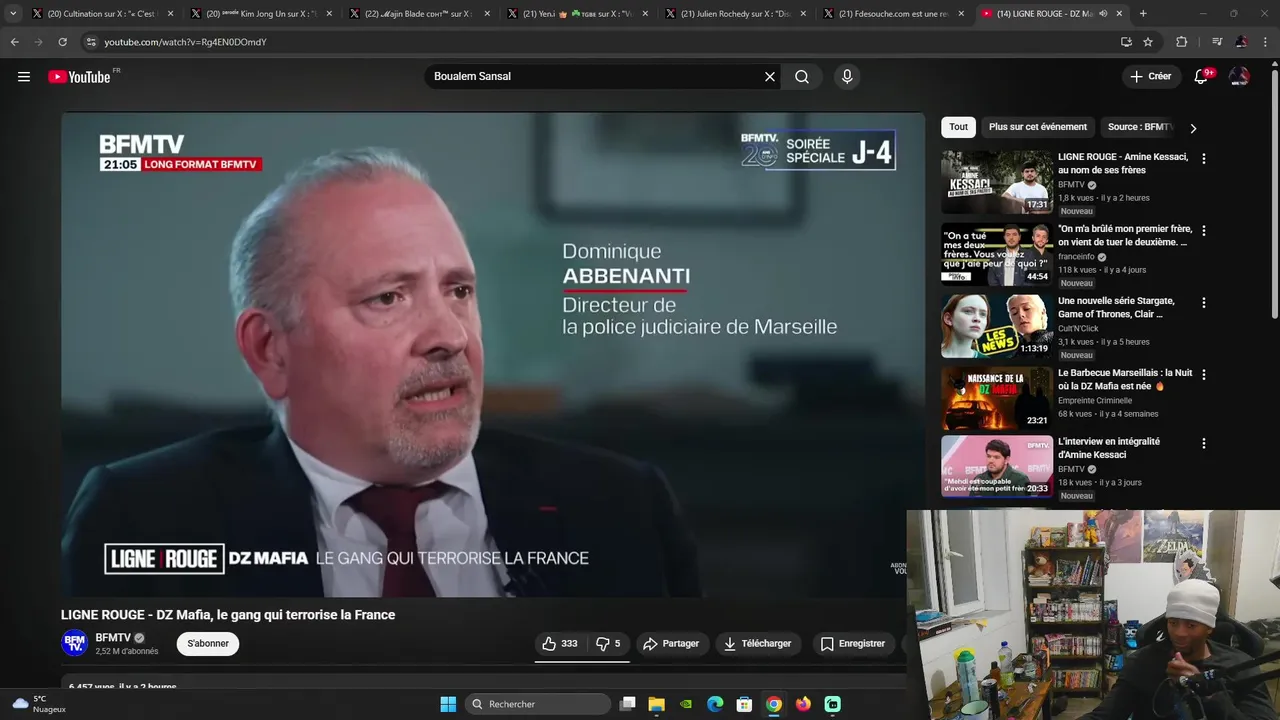Viewport: 1280px width, 720px height.
Task: Click the main video player frame
Action: click(493, 355)
